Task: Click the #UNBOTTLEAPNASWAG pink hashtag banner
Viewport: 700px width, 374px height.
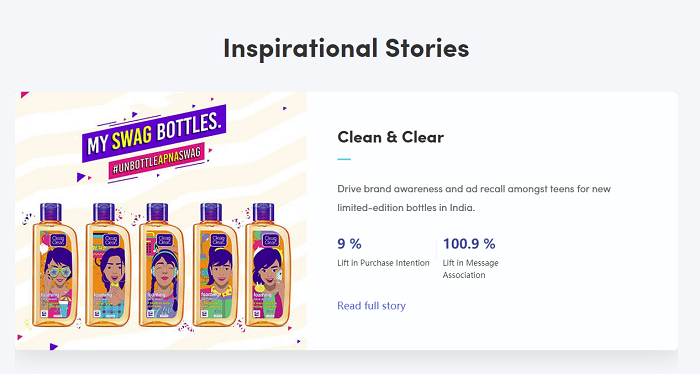Action: [157, 162]
